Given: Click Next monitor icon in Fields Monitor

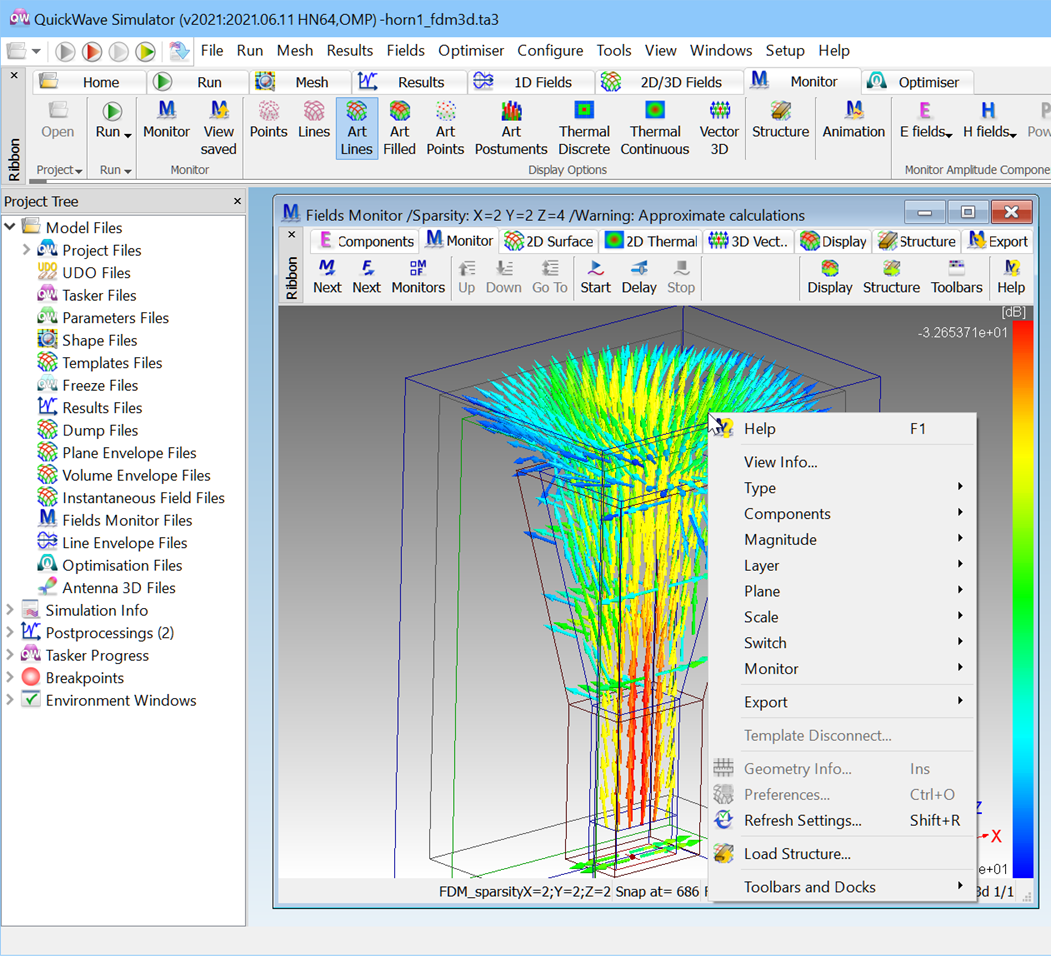Looking at the screenshot, I should 327,277.
